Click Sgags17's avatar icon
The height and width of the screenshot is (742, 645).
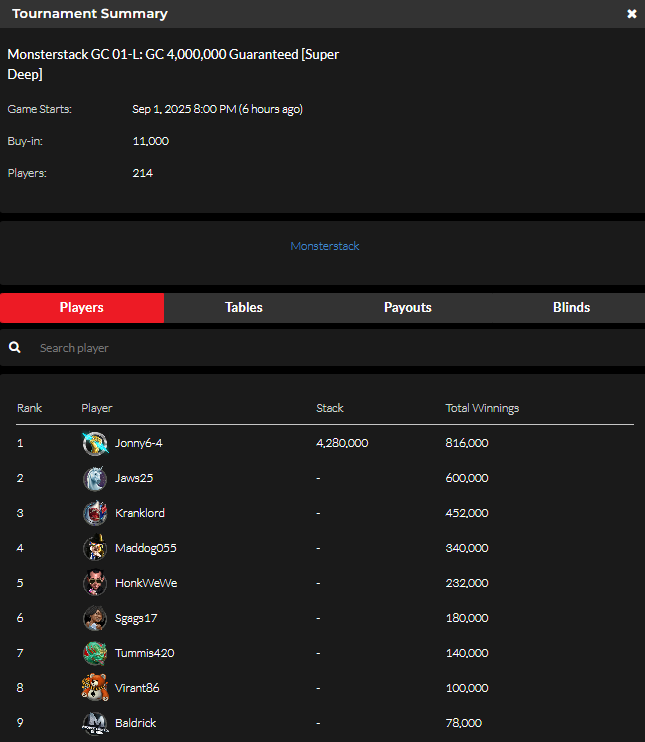pos(95,618)
